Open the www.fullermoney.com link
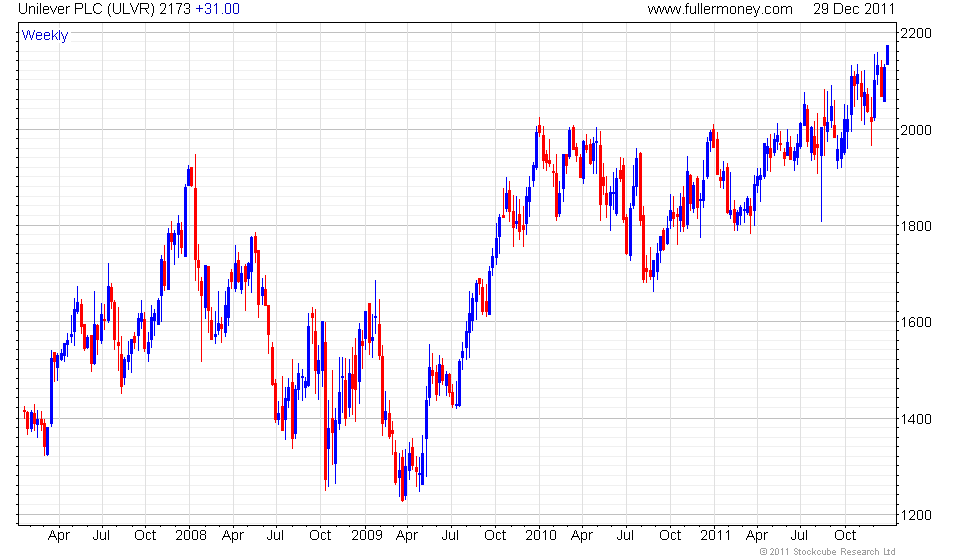This screenshot has height=560, width=980. point(719,9)
